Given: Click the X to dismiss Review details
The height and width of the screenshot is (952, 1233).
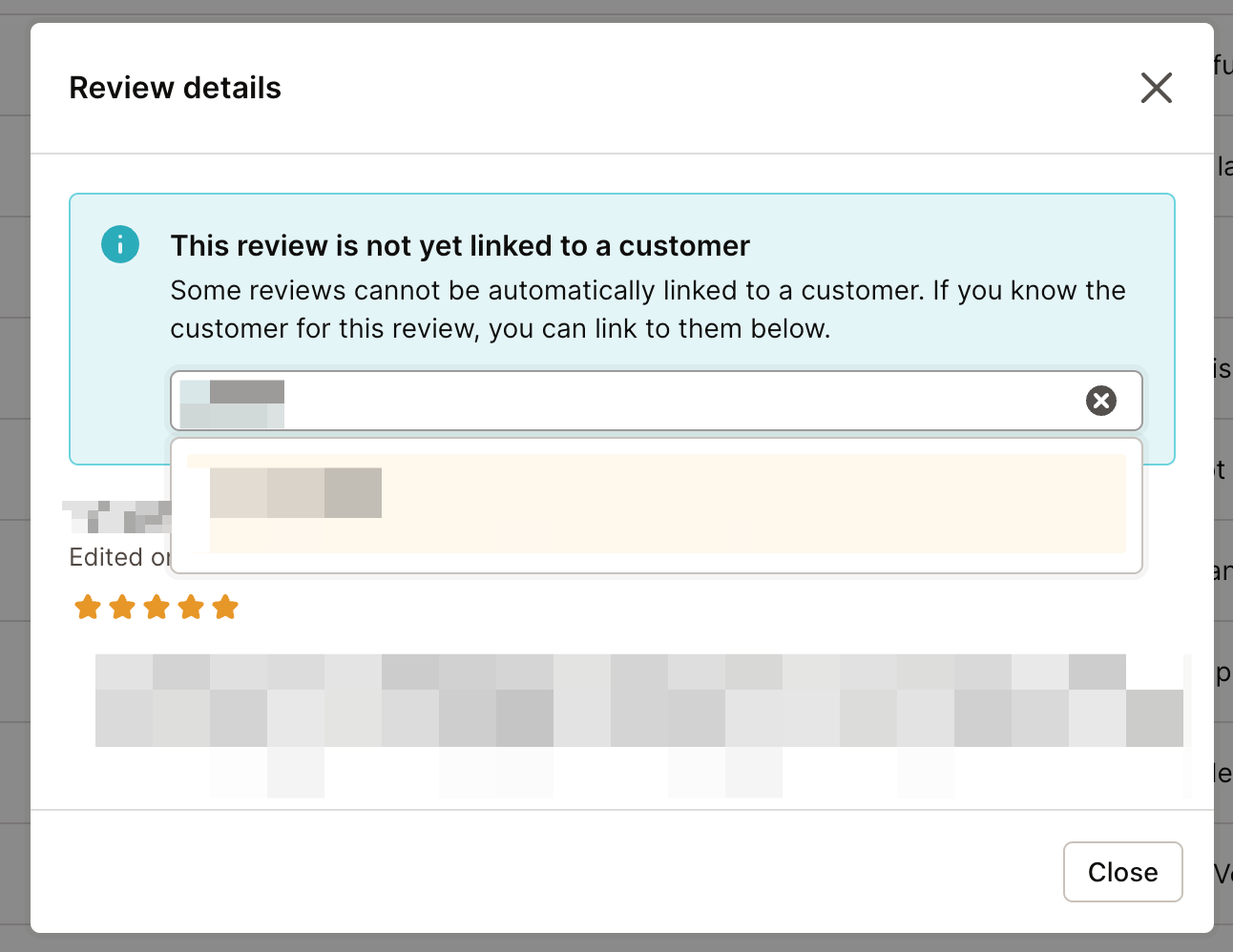Looking at the screenshot, I should tap(1156, 87).
